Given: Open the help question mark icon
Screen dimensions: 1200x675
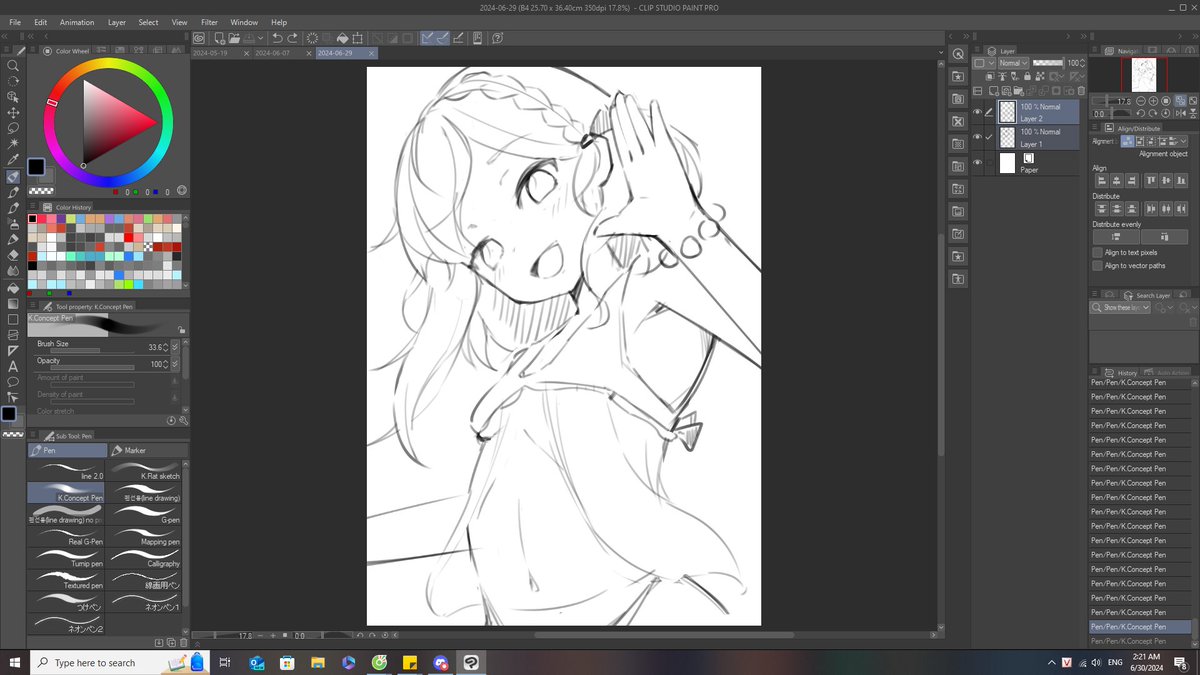Looking at the screenshot, I should (496, 38).
